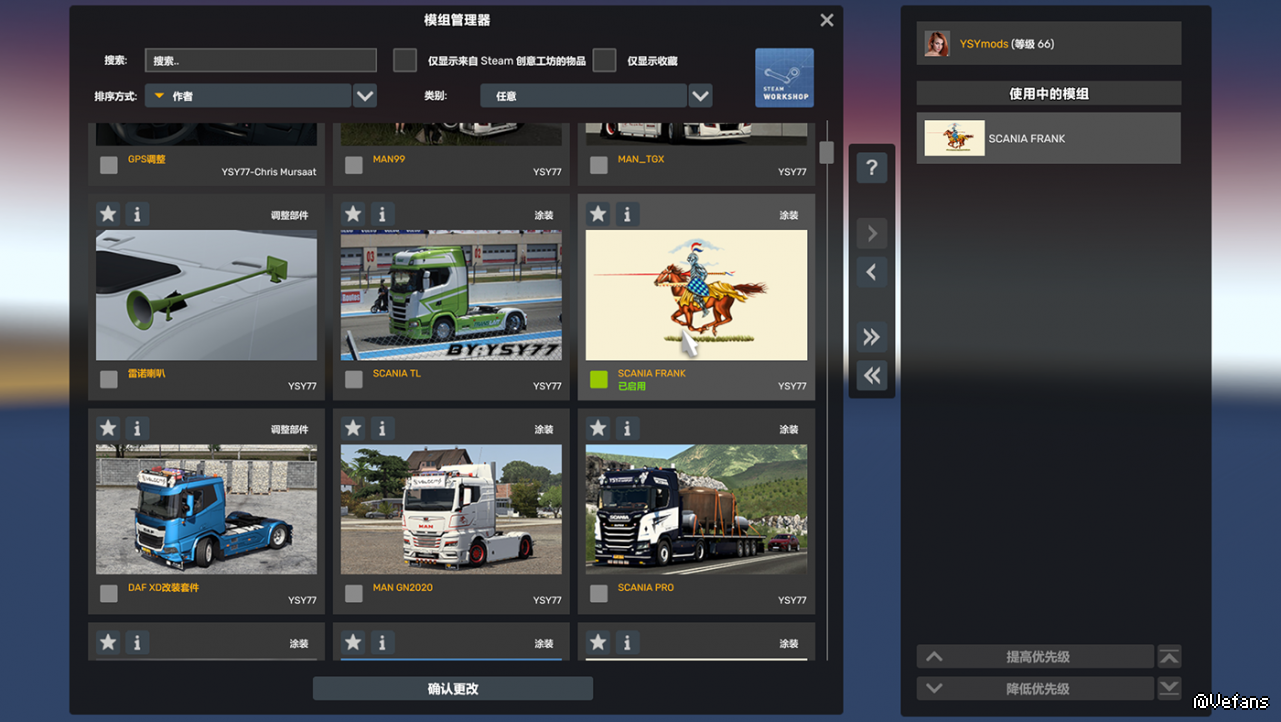Click the 已启用 status text under SCANIA FRANK

[632, 386]
